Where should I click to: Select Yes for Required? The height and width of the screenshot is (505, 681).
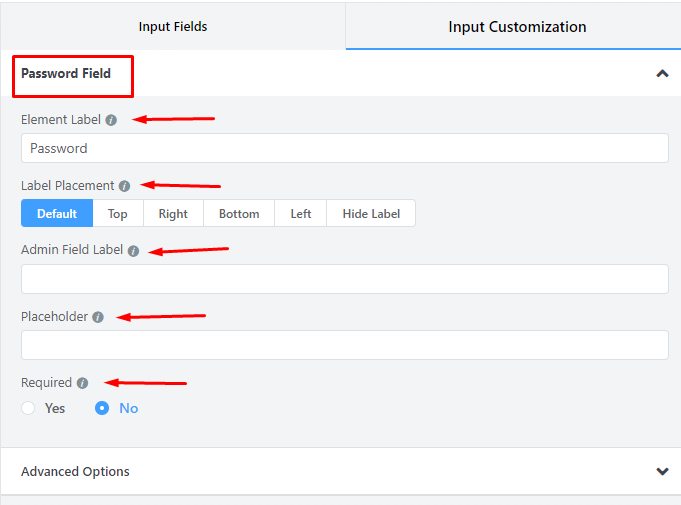tap(28, 408)
